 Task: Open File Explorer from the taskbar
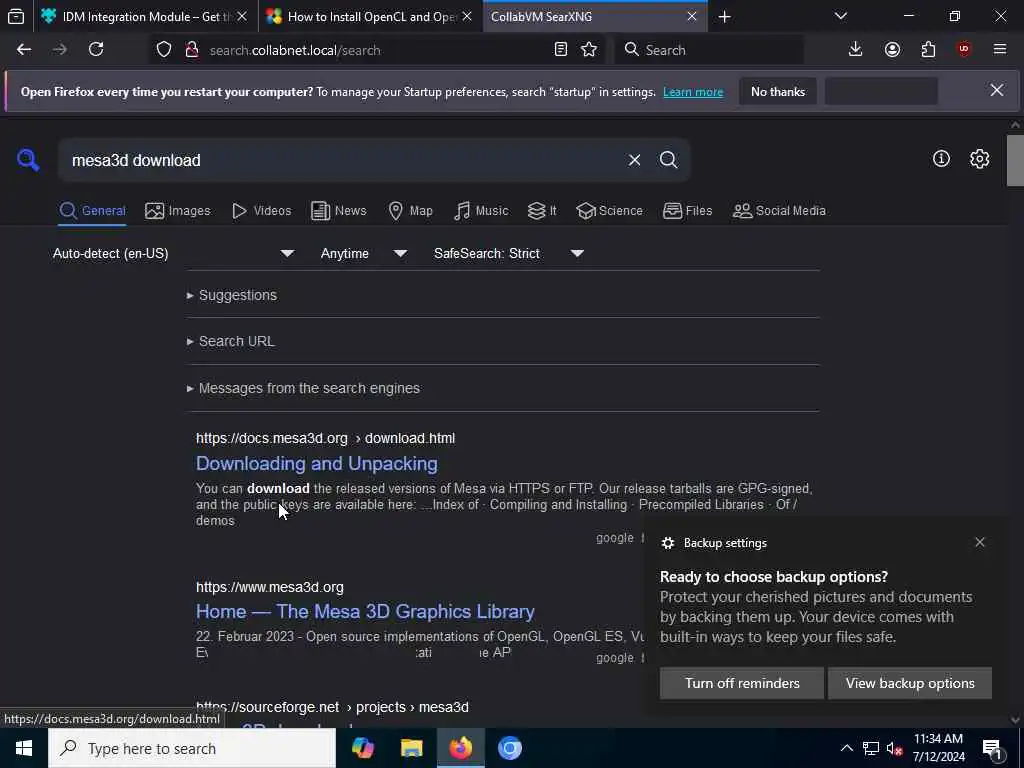411,748
